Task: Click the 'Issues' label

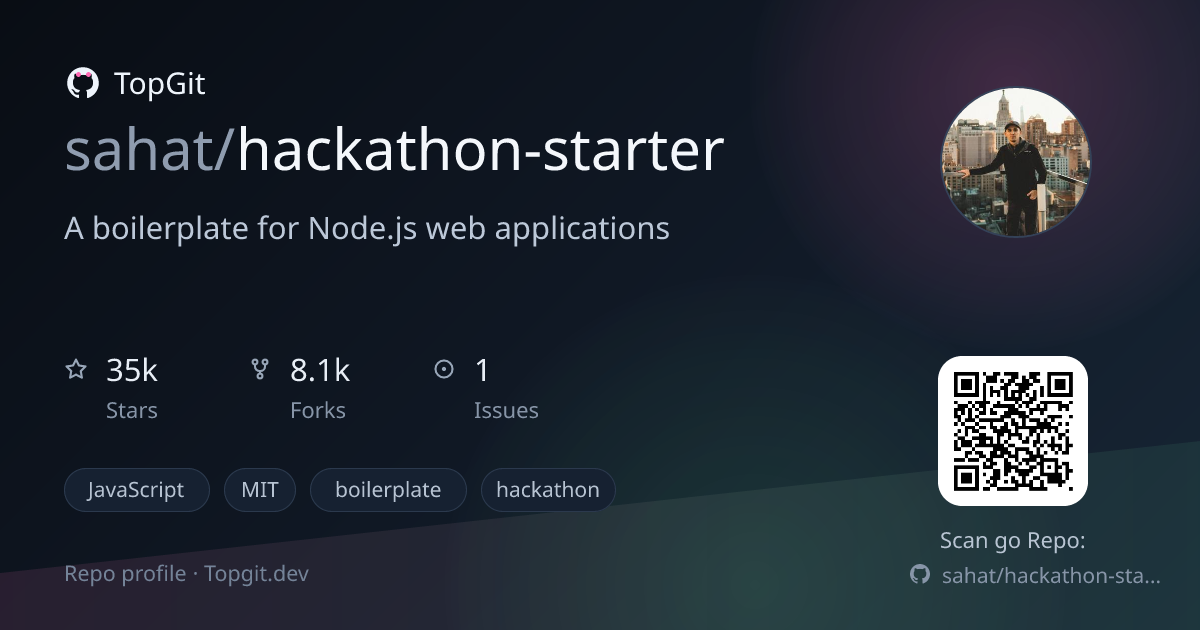Action: (x=506, y=410)
